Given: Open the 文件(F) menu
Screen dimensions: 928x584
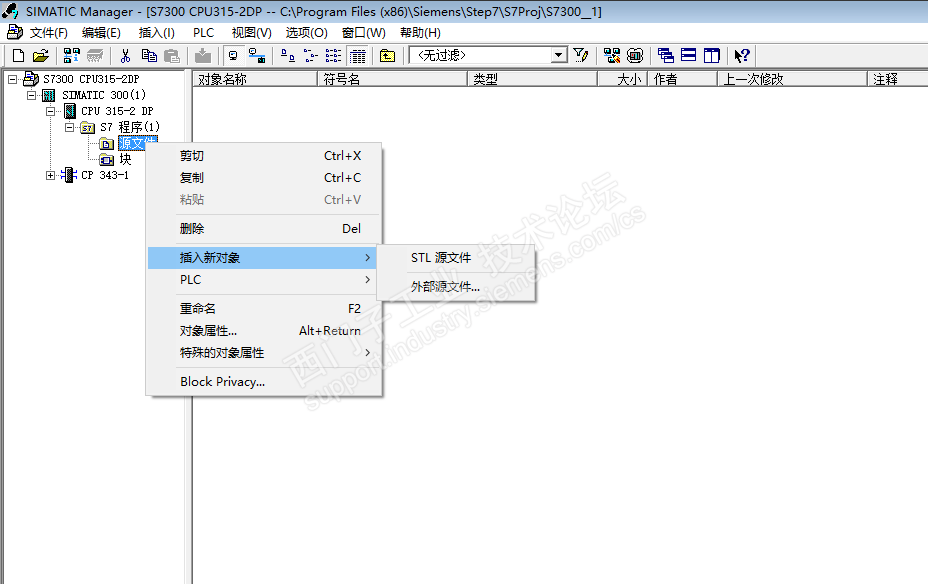Looking at the screenshot, I should click(x=49, y=33).
